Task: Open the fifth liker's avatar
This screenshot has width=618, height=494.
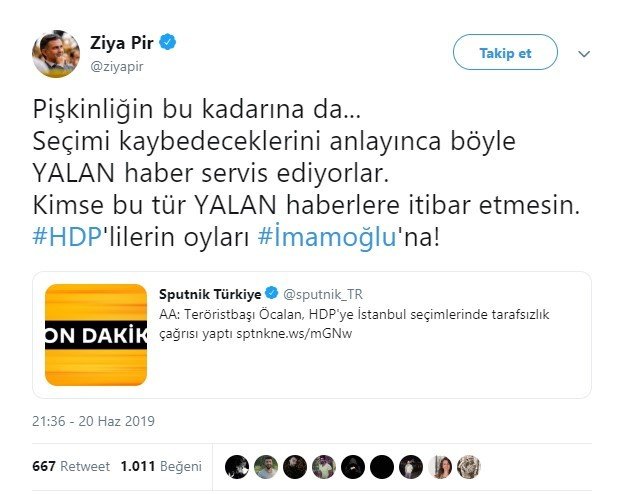Action: click(353, 467)
